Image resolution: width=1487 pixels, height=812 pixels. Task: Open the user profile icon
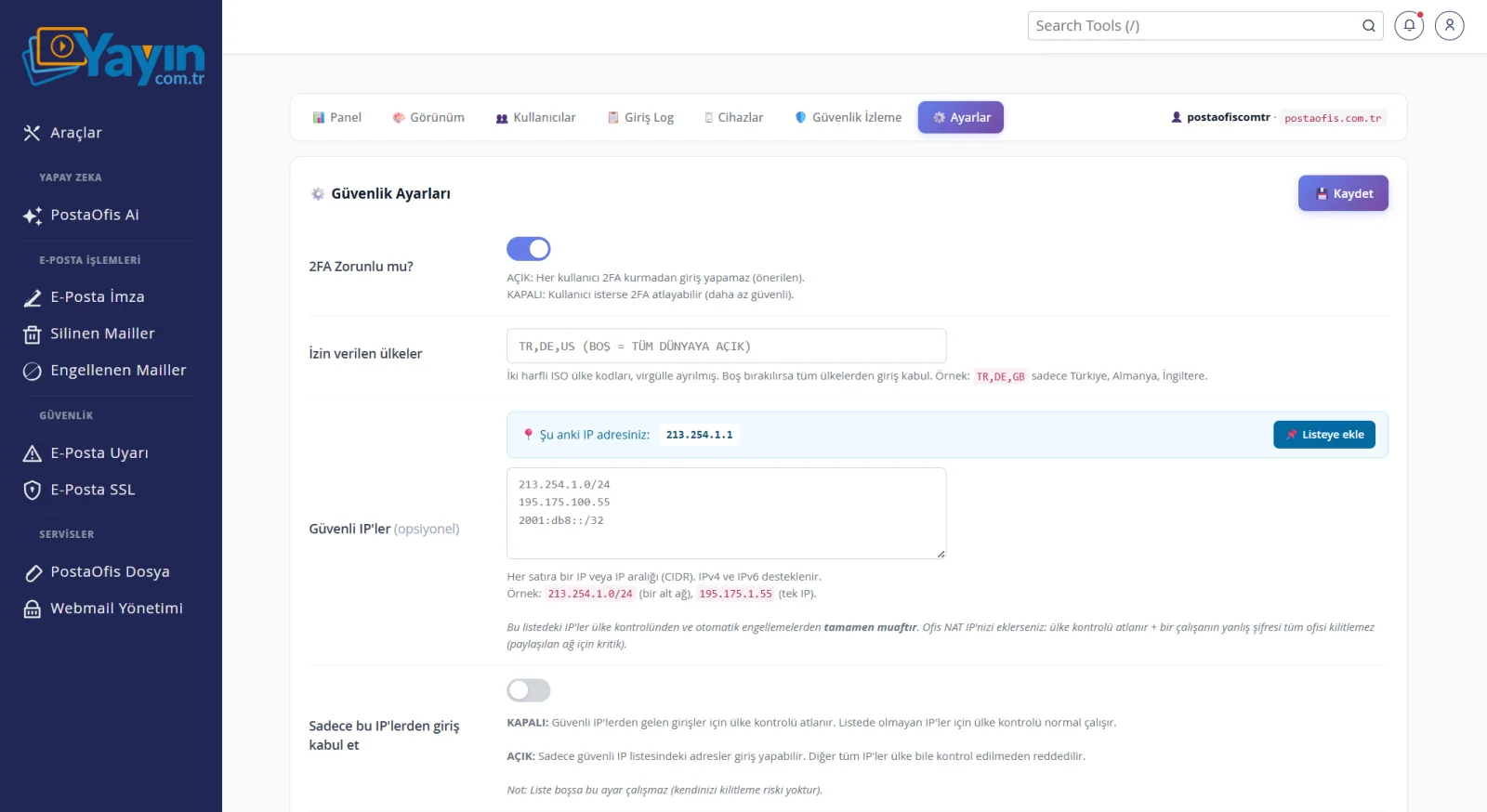(x=1449, y=26)
